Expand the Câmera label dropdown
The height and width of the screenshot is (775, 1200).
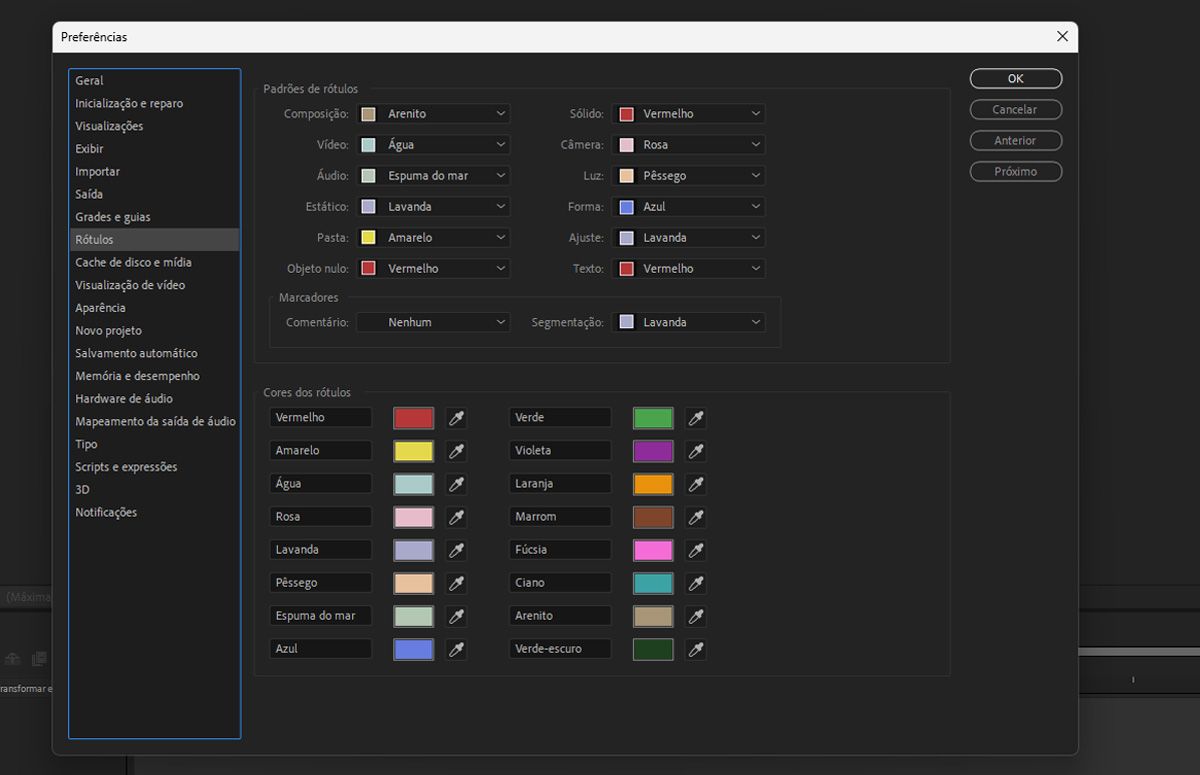pos(688,145)
